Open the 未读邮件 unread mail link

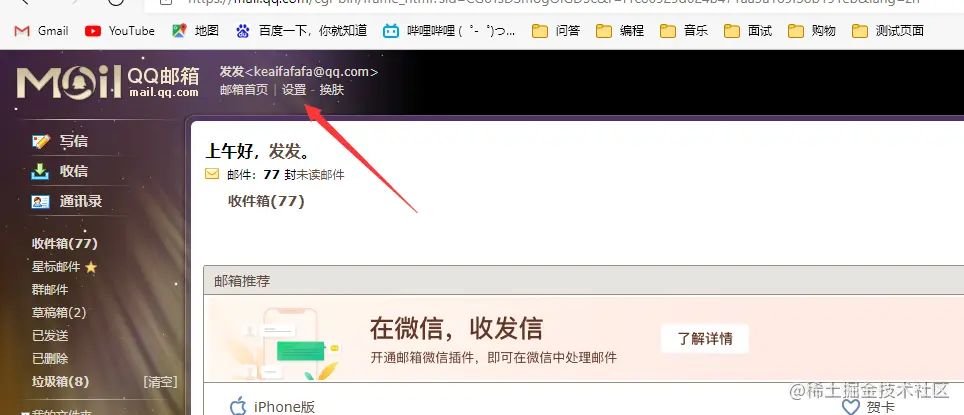(320, 175)
